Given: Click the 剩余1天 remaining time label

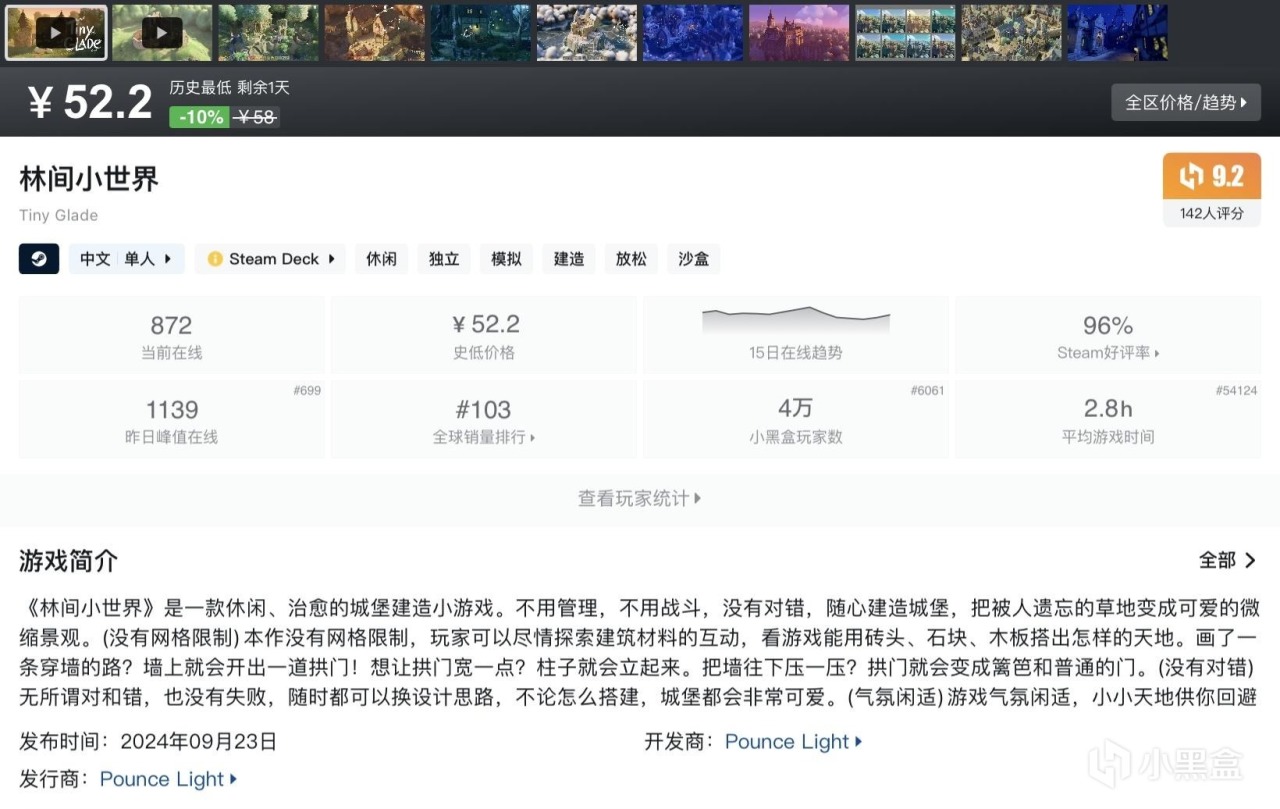Looking at the screenshot, I should [264, 88].
